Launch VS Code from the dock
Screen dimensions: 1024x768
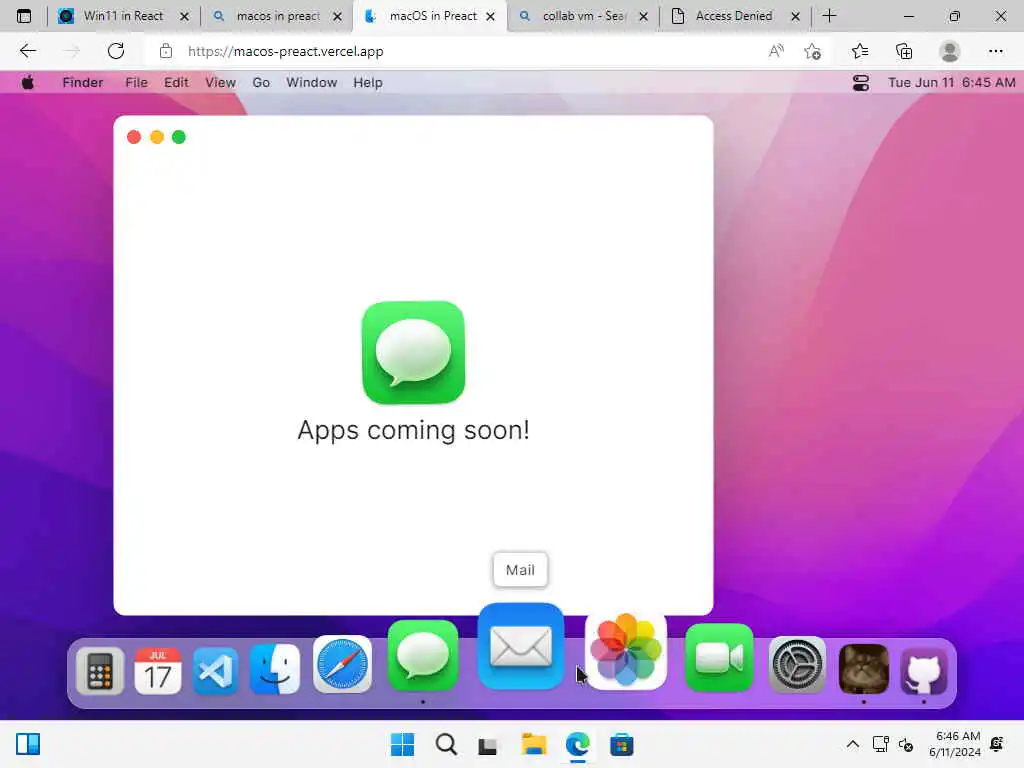pos(216,670)
